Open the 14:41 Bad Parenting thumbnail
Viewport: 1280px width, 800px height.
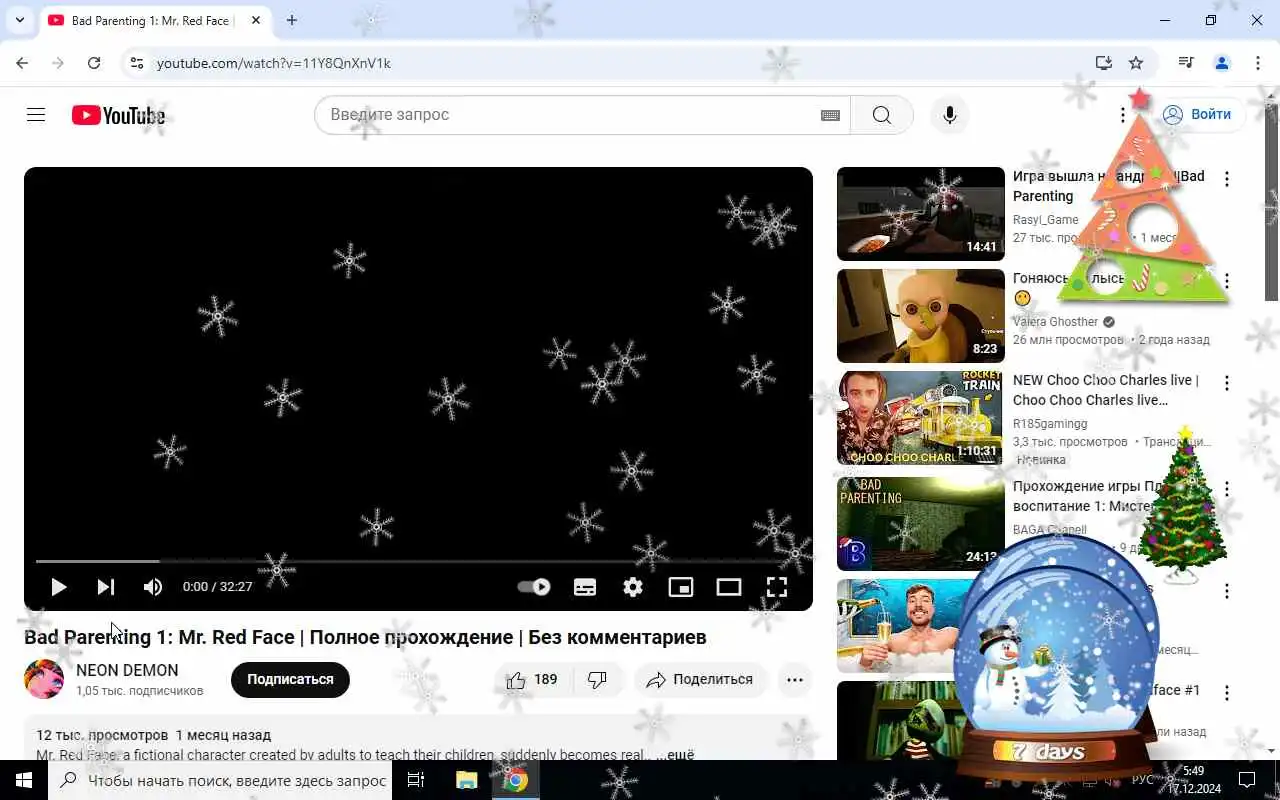click(x=921, y=214)
